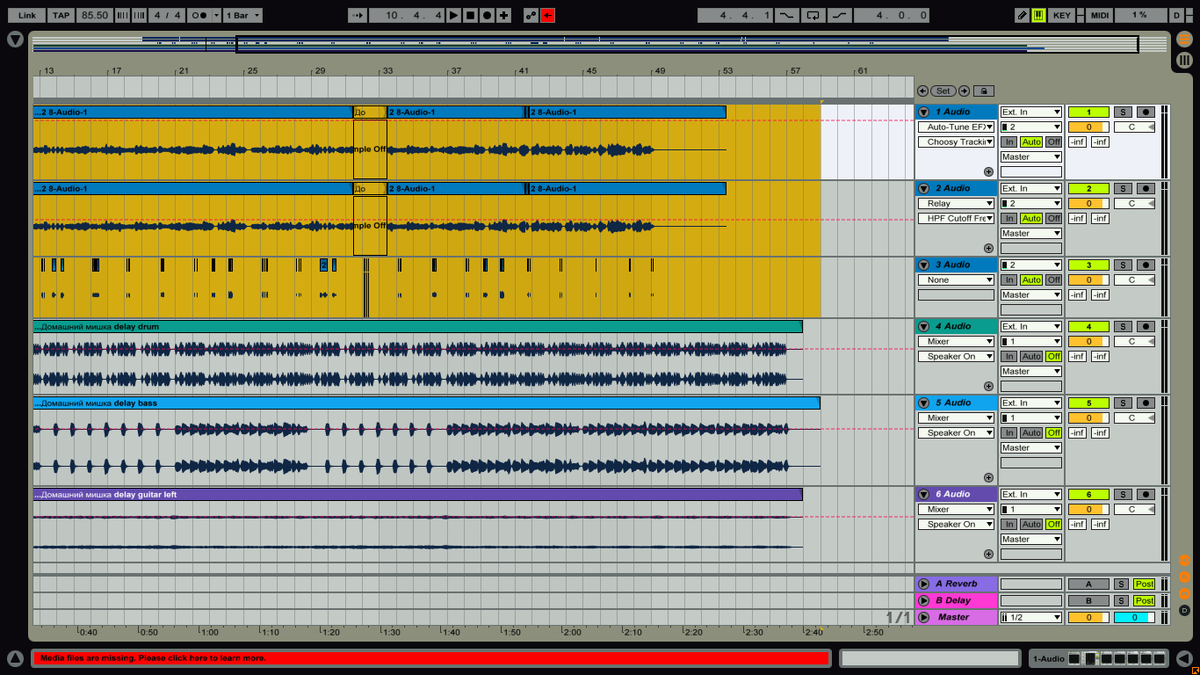Toggle the show Returns R selector
Viewport: 1200px width, 675px height.
click(1184, 577)
